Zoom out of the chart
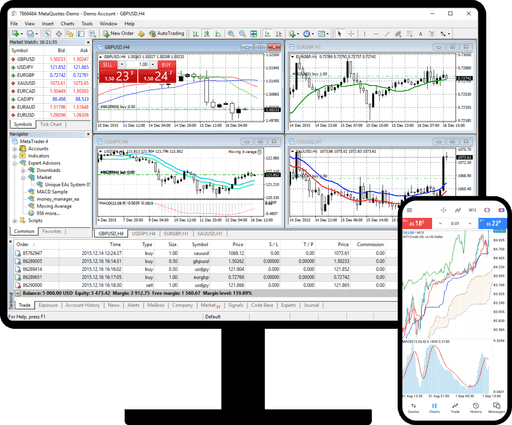 click(x=242, y=34)
